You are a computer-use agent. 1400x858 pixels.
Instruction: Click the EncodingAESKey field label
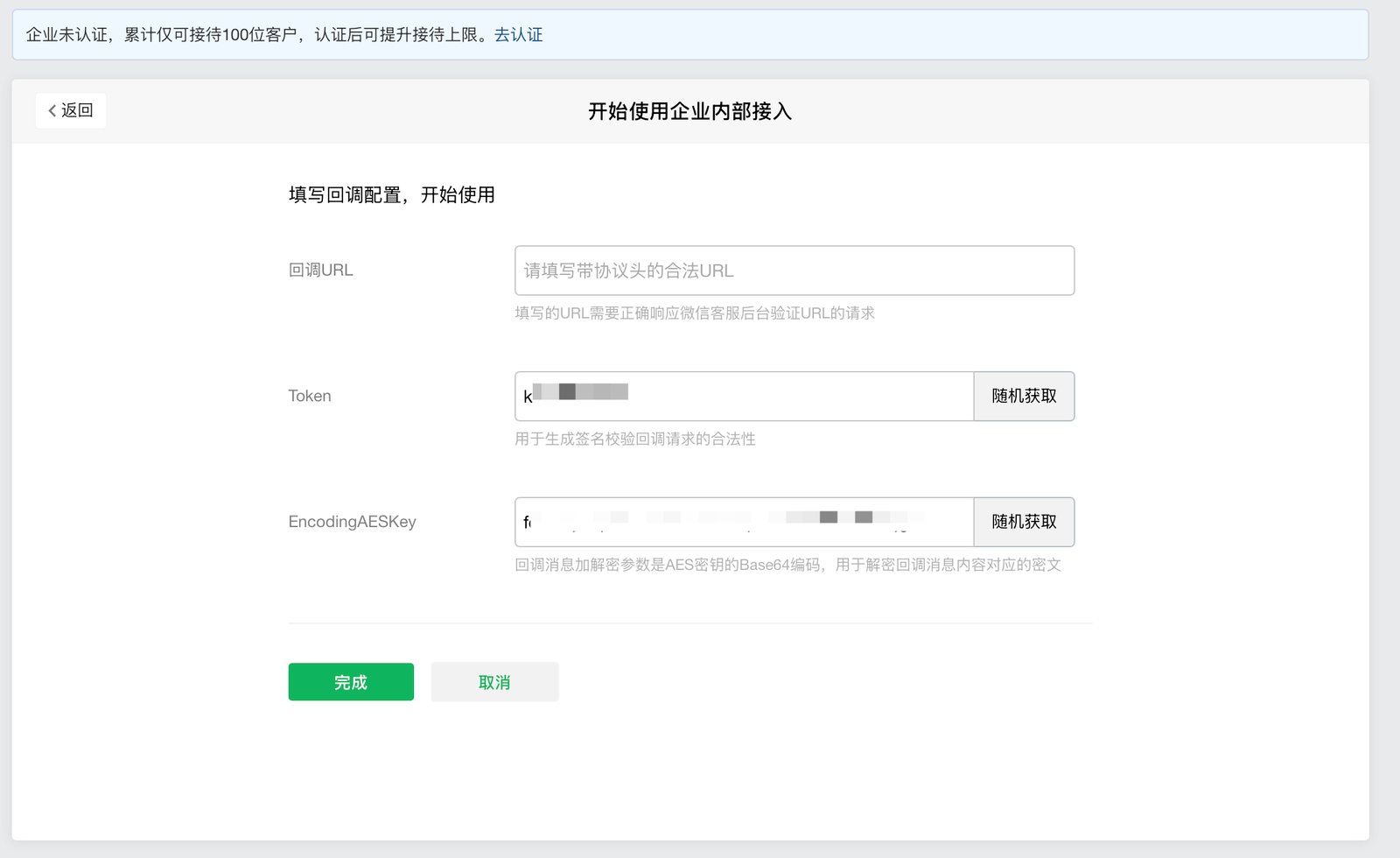pos(352,523)
